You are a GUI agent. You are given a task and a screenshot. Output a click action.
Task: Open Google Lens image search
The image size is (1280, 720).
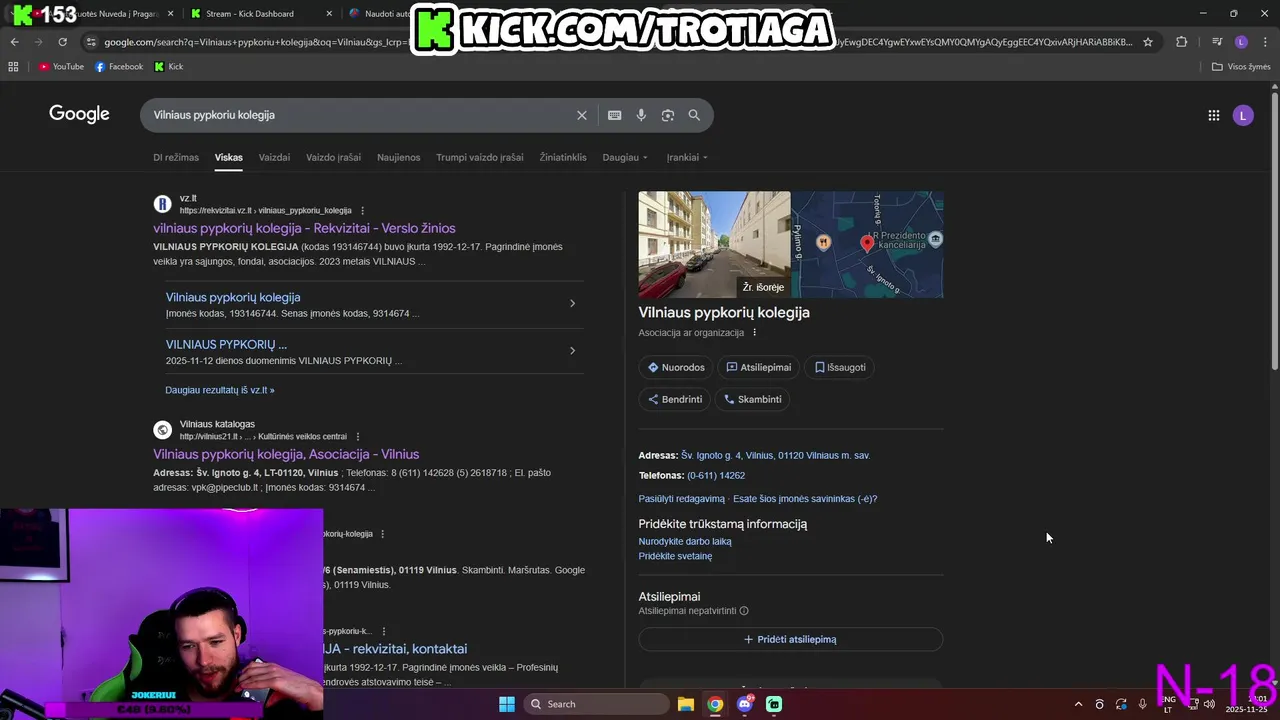668,115
